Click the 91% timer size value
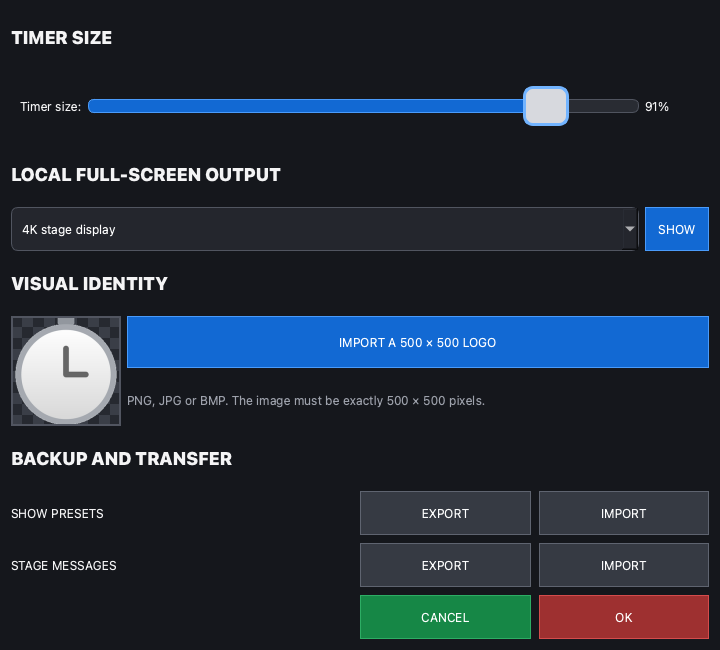Screen dimensions: 720x650 657,106
